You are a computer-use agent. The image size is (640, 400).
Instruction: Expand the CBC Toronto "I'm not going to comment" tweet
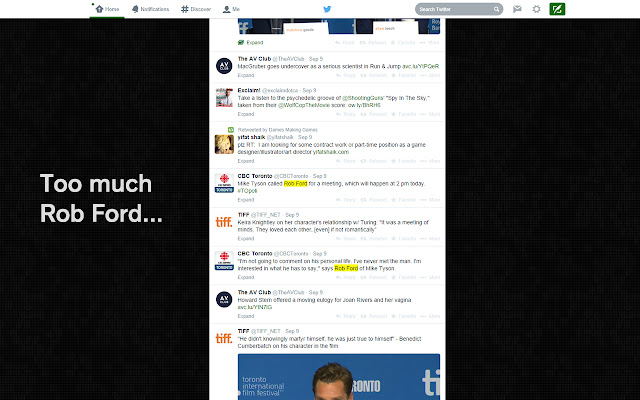[246, 277]
